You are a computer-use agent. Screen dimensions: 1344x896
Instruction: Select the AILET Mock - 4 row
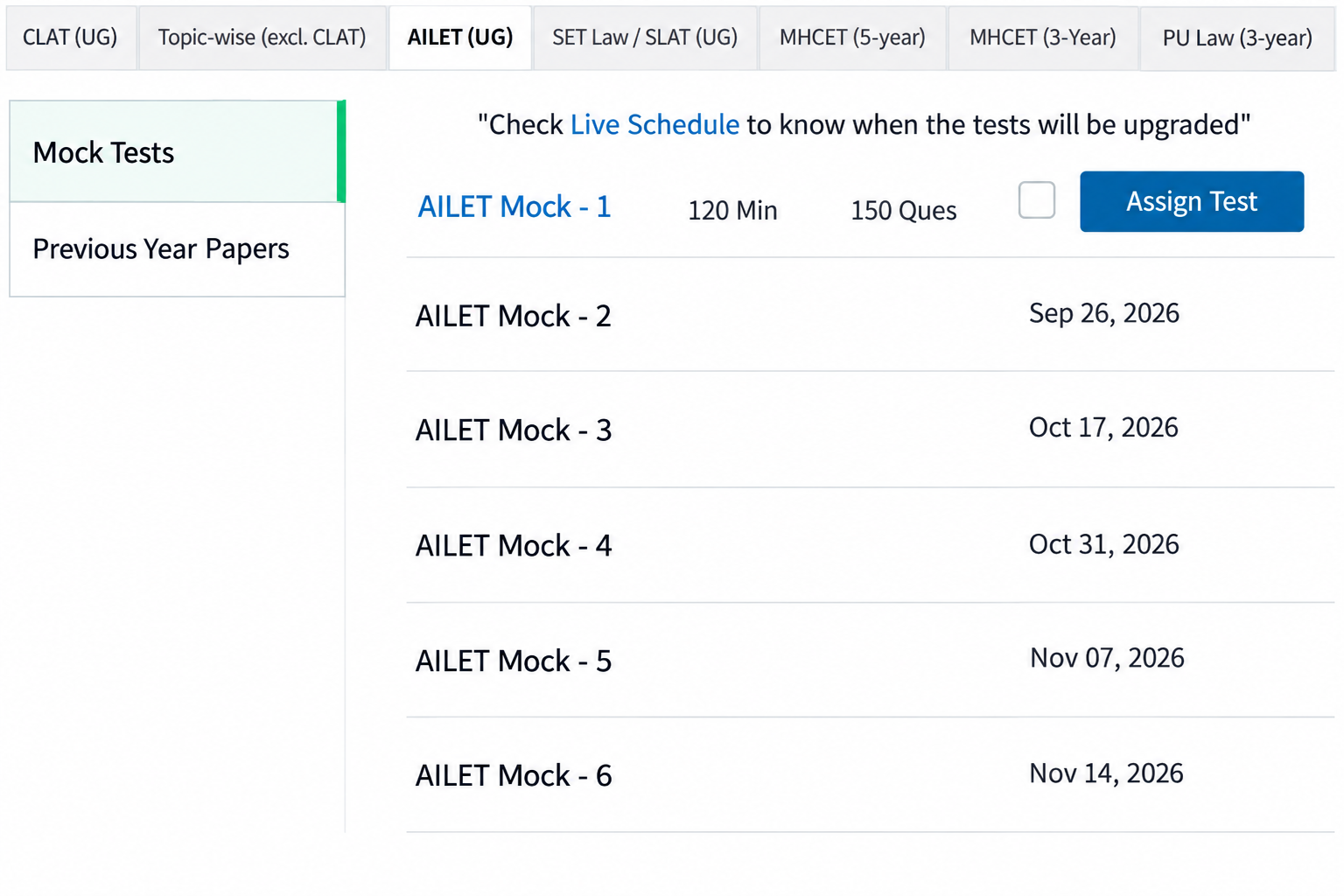click(x=871, y=545)
